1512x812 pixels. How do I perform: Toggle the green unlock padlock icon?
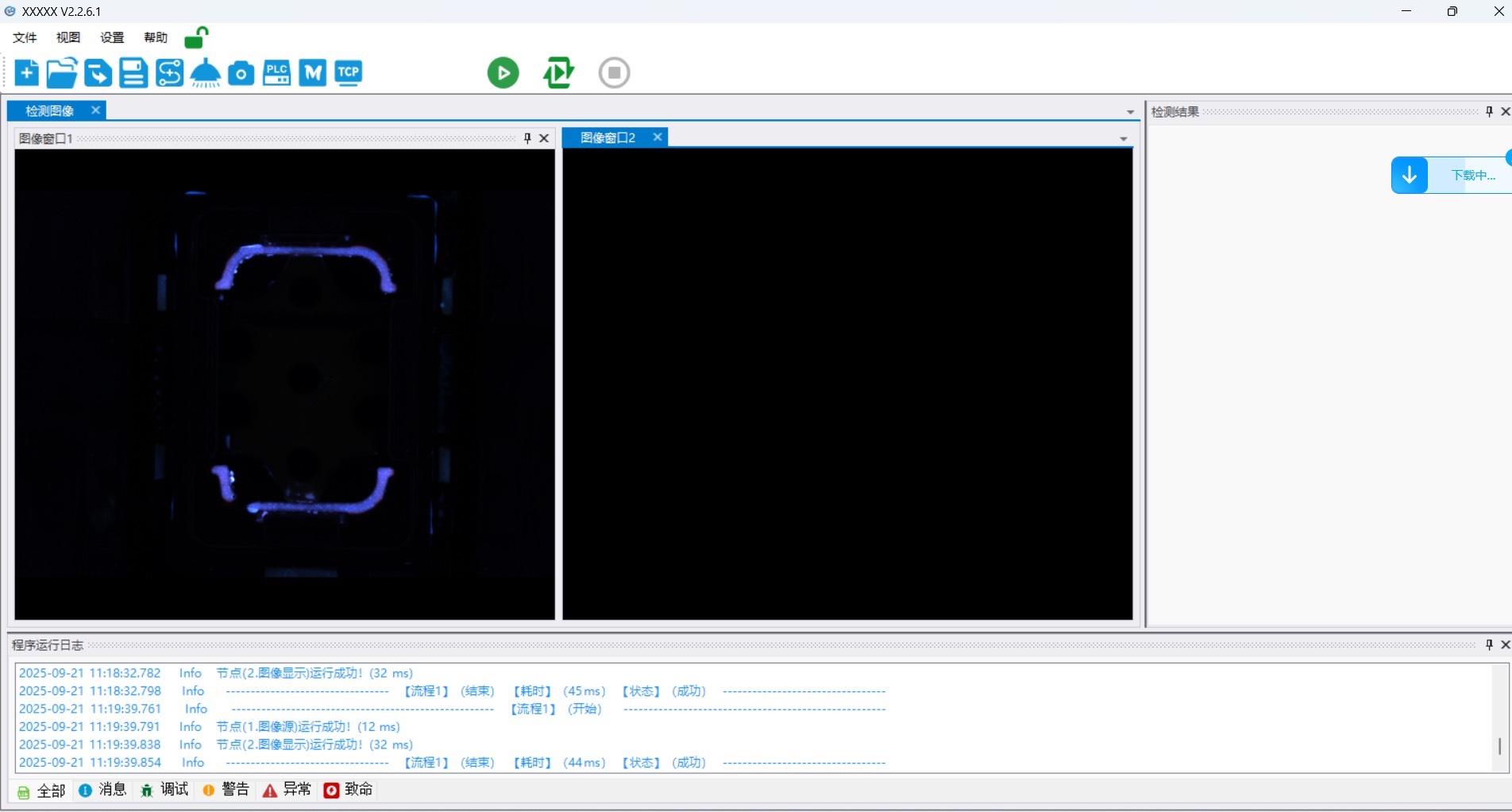pos(195,37)
